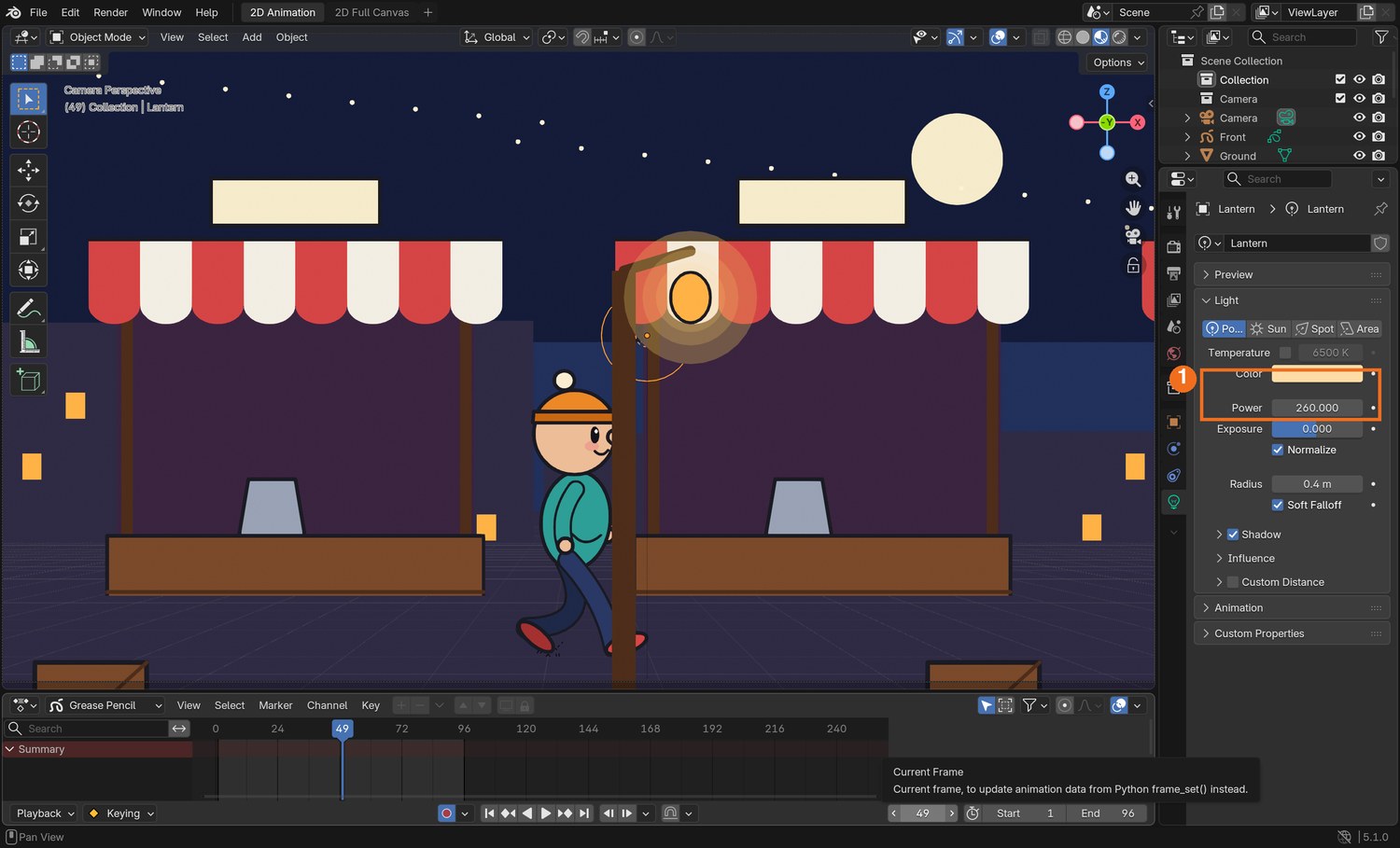Select the Rotate tool

point(28,203)
